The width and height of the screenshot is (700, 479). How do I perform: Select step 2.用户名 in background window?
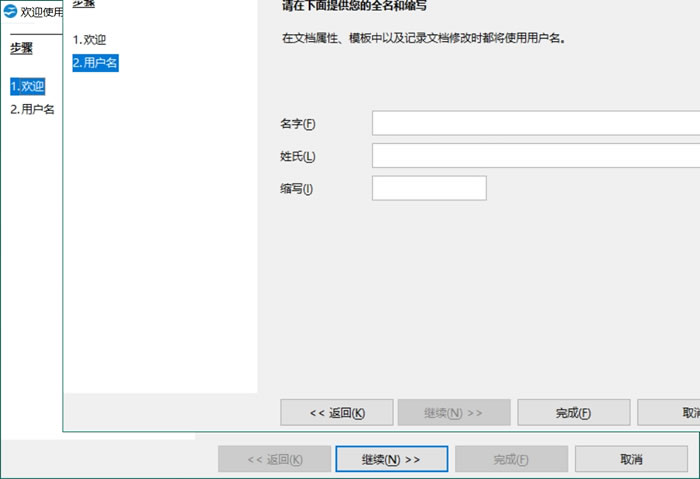tap(32, 109)
